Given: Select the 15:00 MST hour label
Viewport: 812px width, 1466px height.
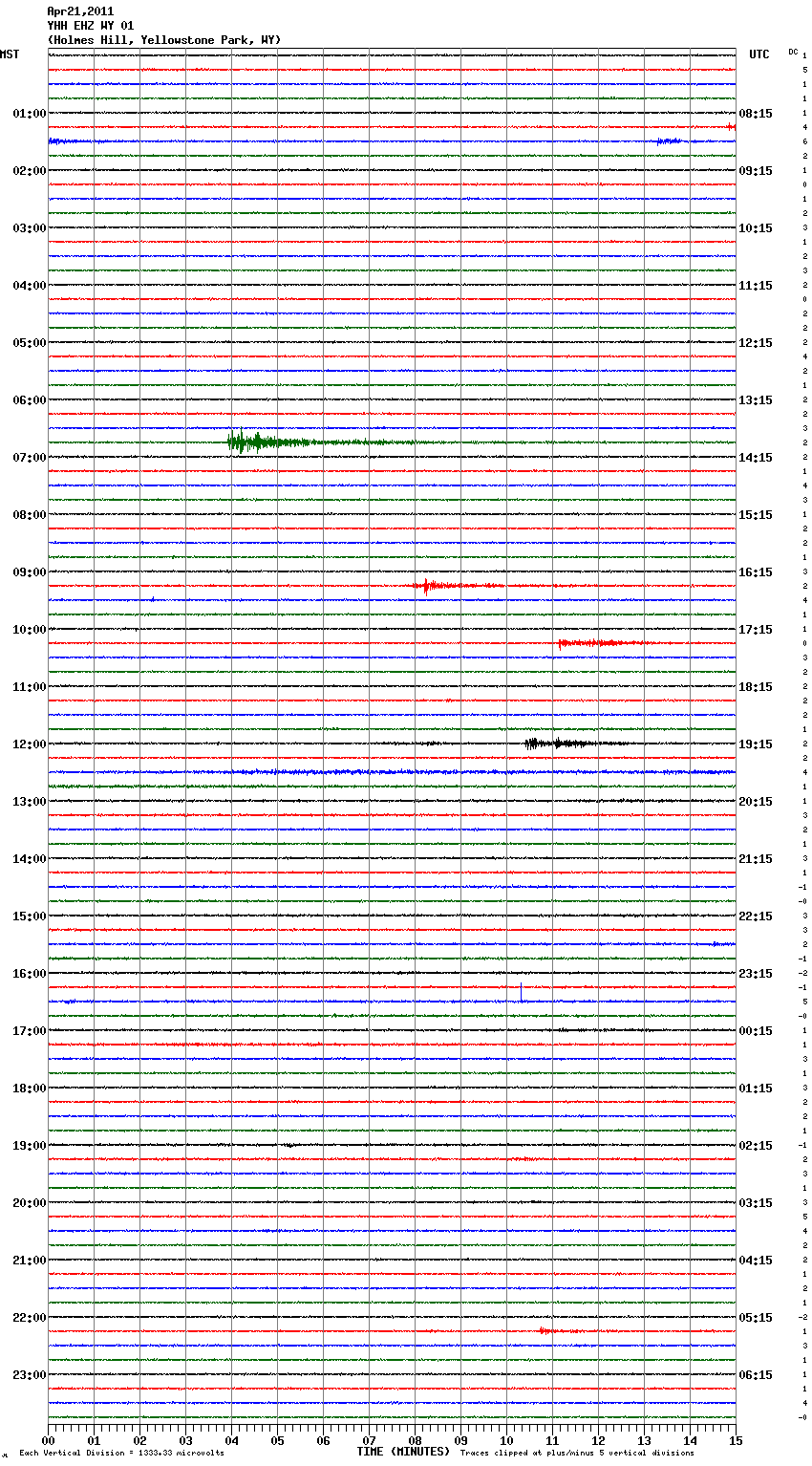Looking at the screenshot, I should pyautogui.click(x=30, y=916).
